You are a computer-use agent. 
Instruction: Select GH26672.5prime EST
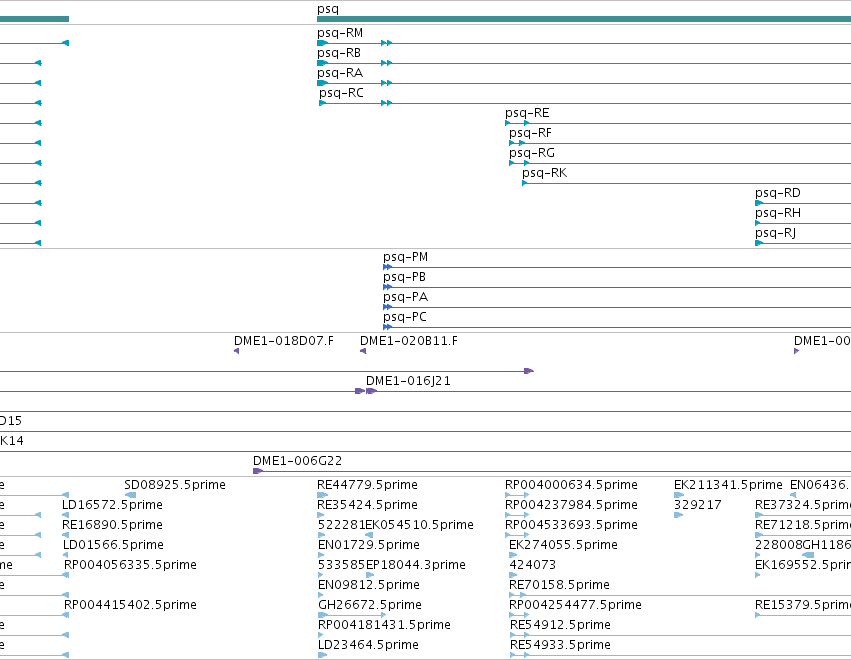pos(370,605)
